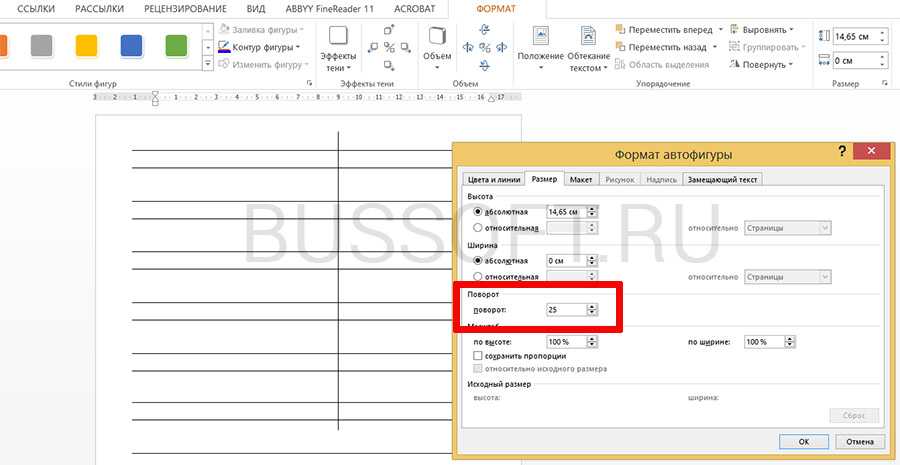
Task: Switch to the Цвета и линии tab
Action: click(x=494, y=180)
